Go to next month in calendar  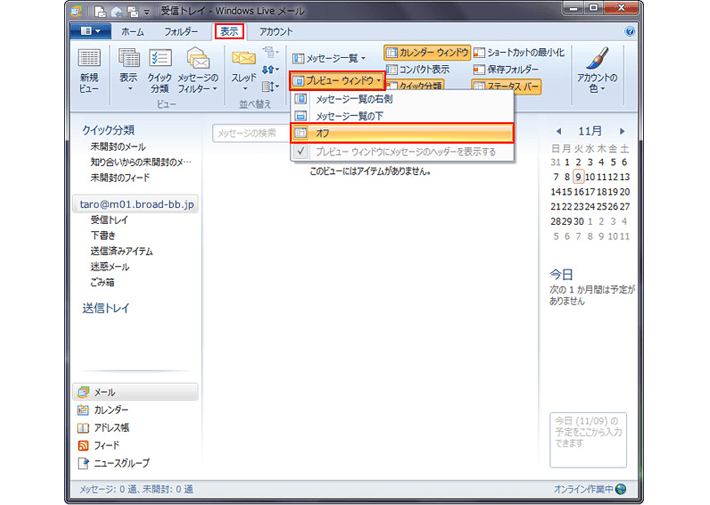coord(622,131)
